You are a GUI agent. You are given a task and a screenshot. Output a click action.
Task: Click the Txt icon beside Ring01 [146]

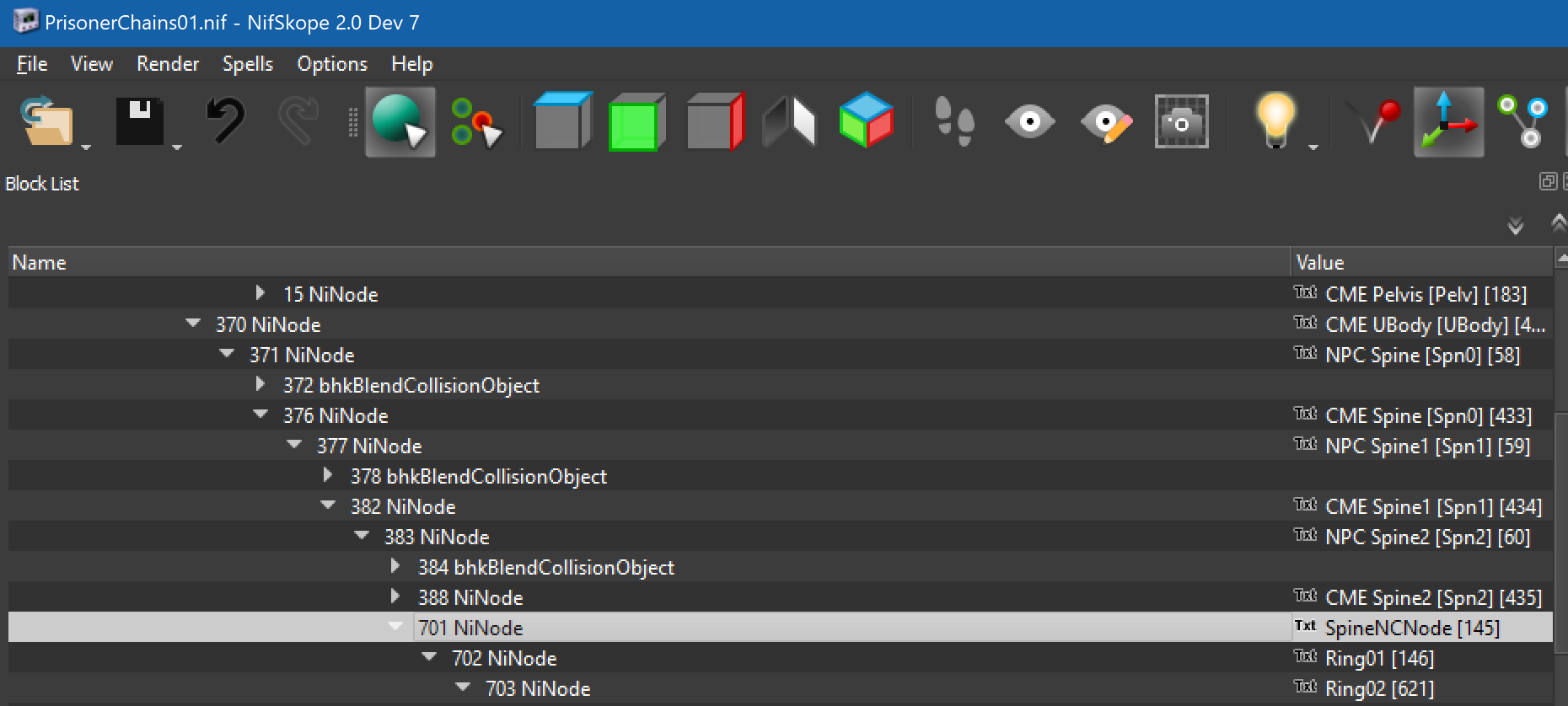pos(1305,656)
